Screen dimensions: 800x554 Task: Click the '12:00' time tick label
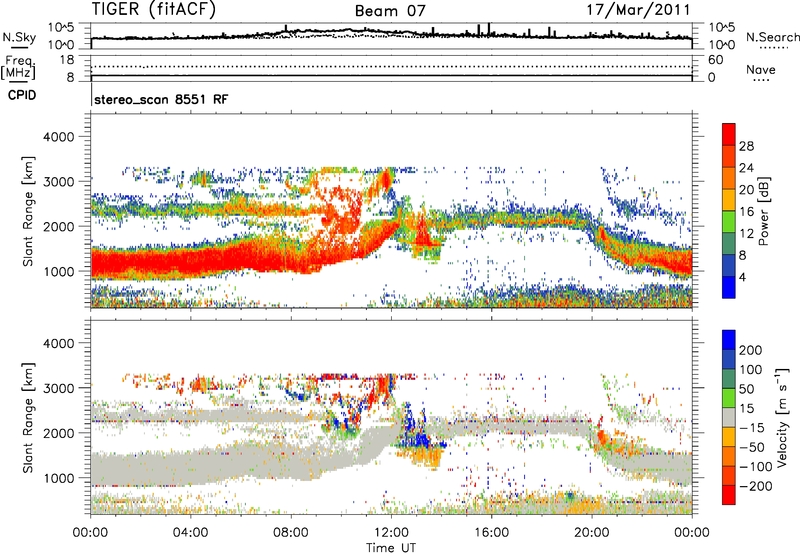(391, 533)
